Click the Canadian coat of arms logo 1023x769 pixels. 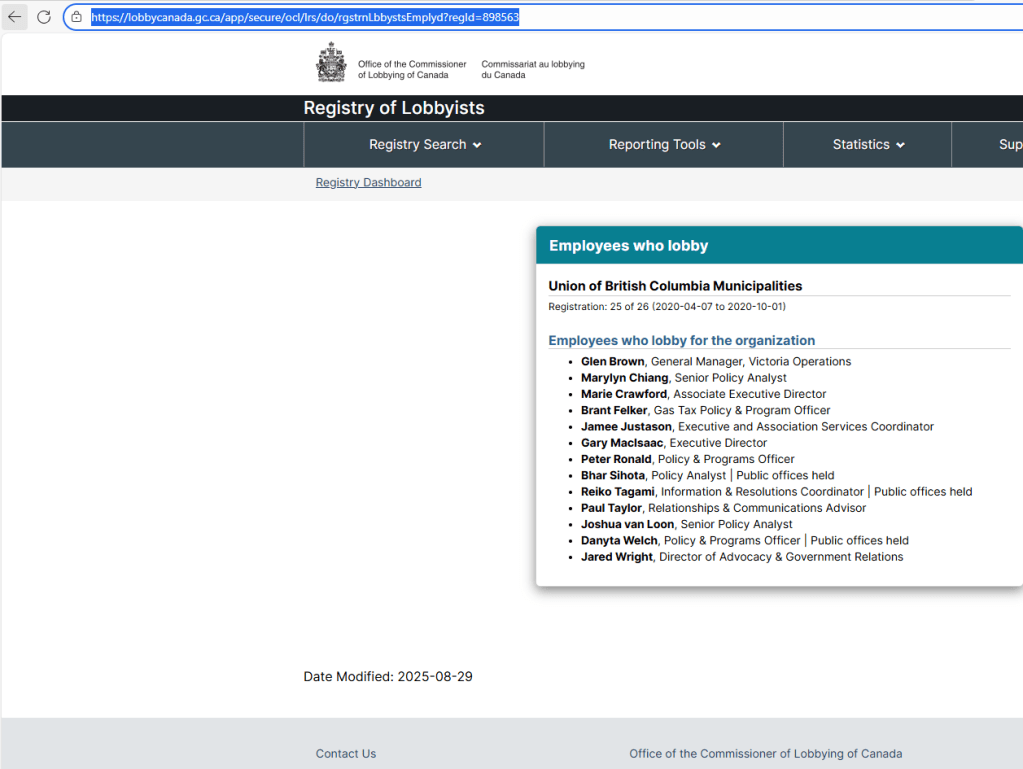point(331,63)
